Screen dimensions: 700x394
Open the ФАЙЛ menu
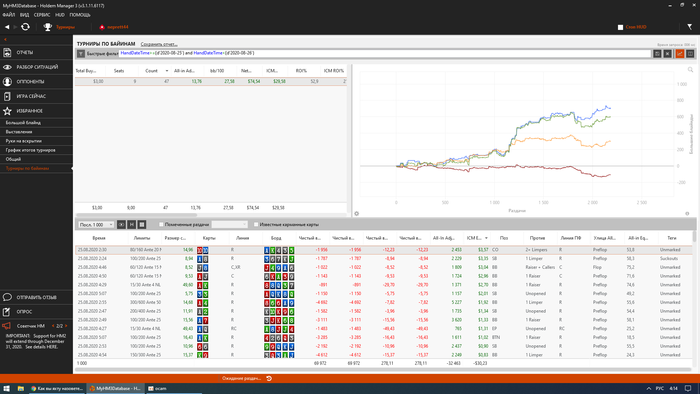(8, 15)
